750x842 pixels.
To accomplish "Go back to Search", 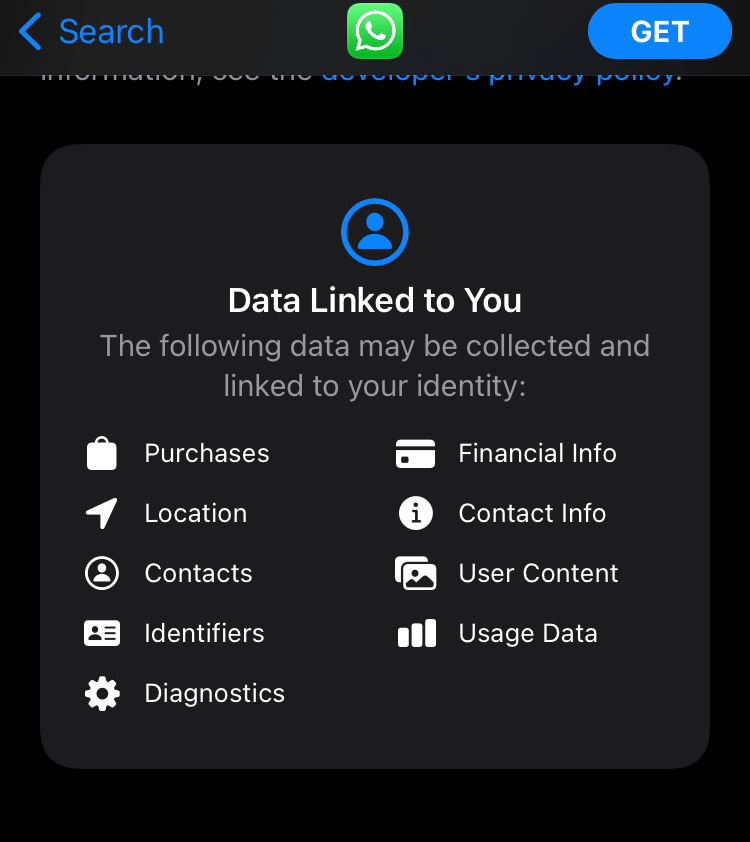I will (x=110, y=32).
